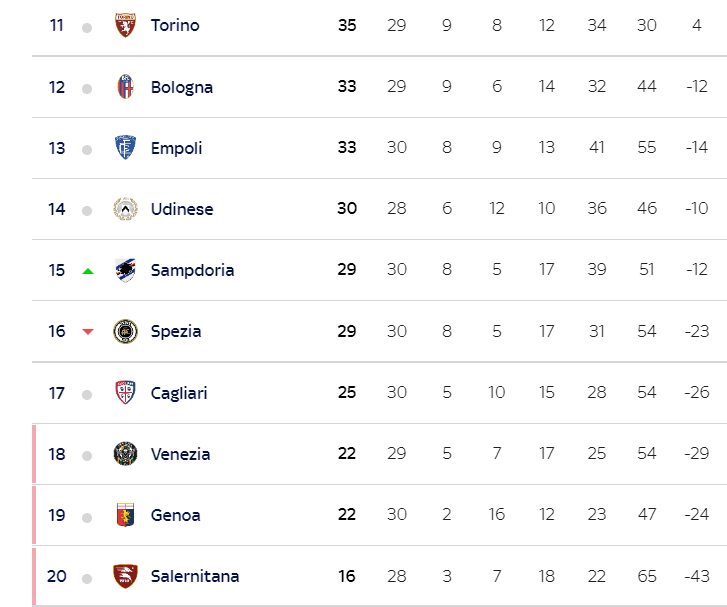
Task: Click Venezia's points total of 22
Action: [x=346, y=454]
